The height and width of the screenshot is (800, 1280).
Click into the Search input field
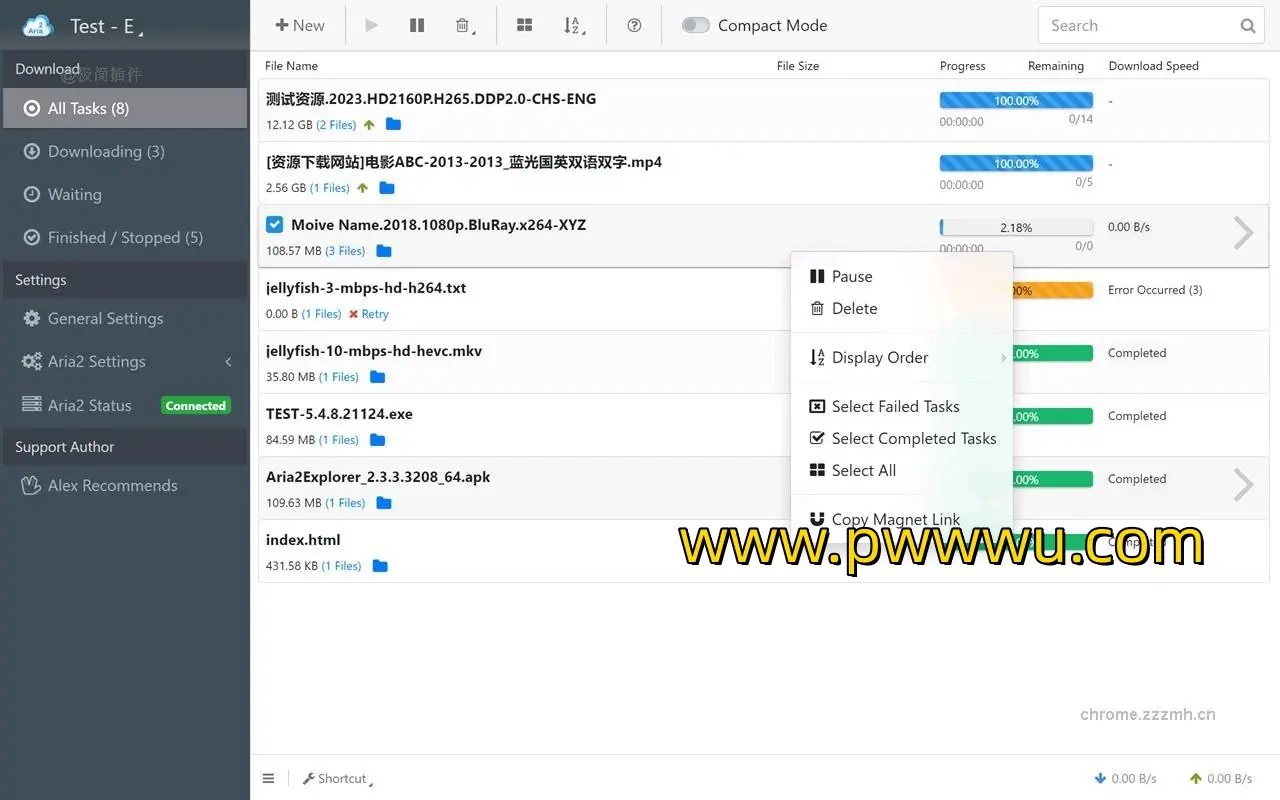click(1135, 26)
